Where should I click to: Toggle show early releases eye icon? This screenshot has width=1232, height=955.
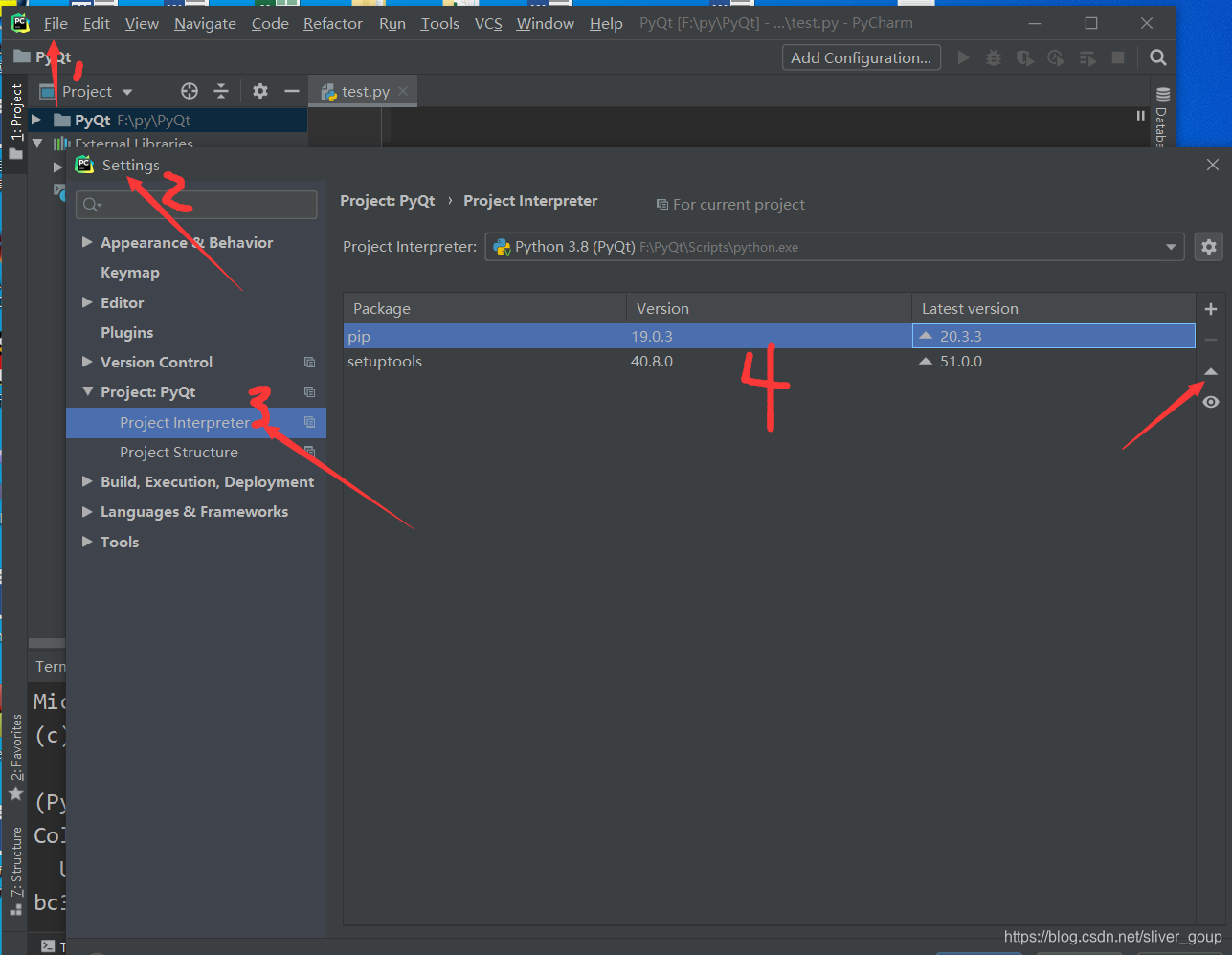(1211, 402)
